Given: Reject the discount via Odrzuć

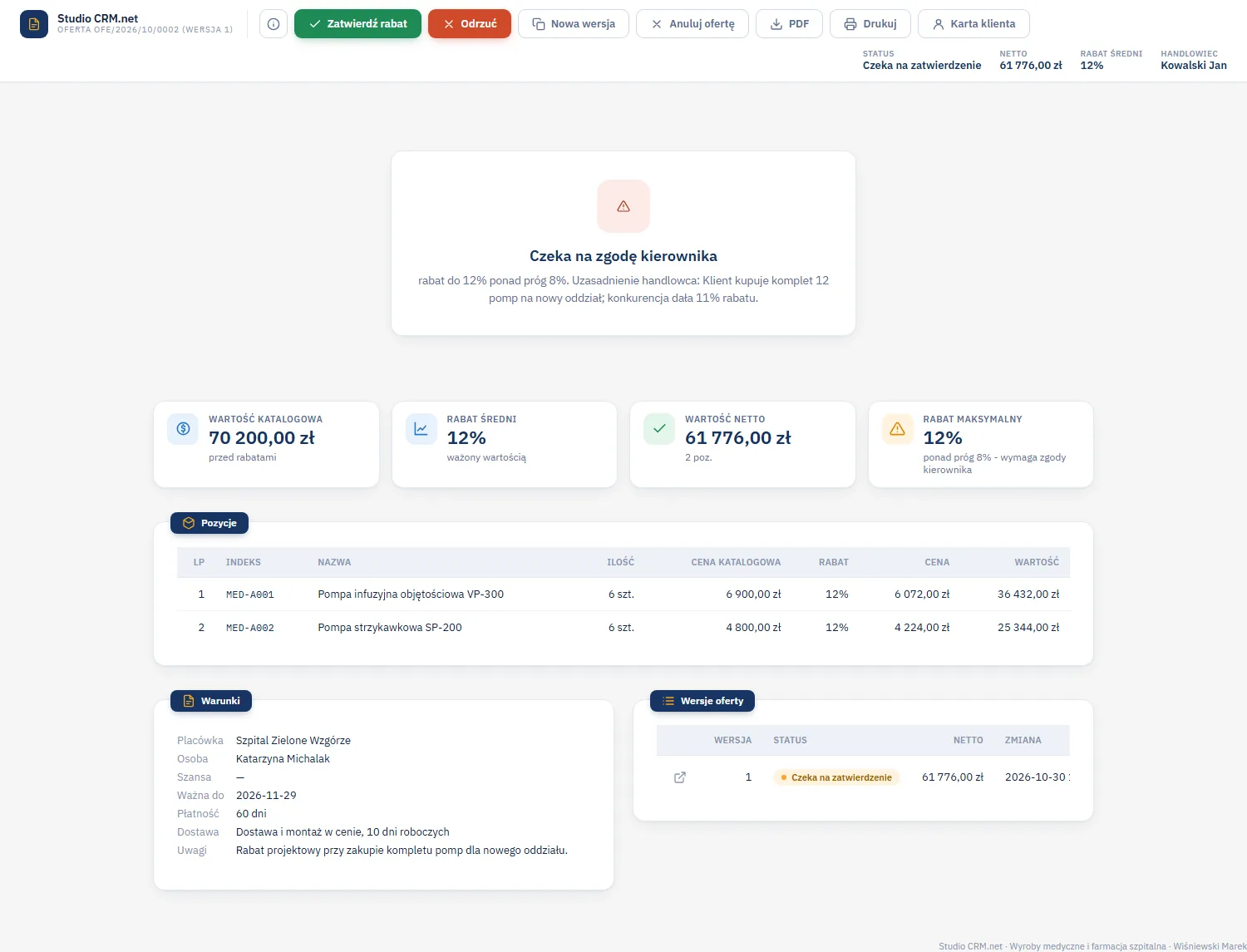Looking at the screenshot, I should coord(470,24).
